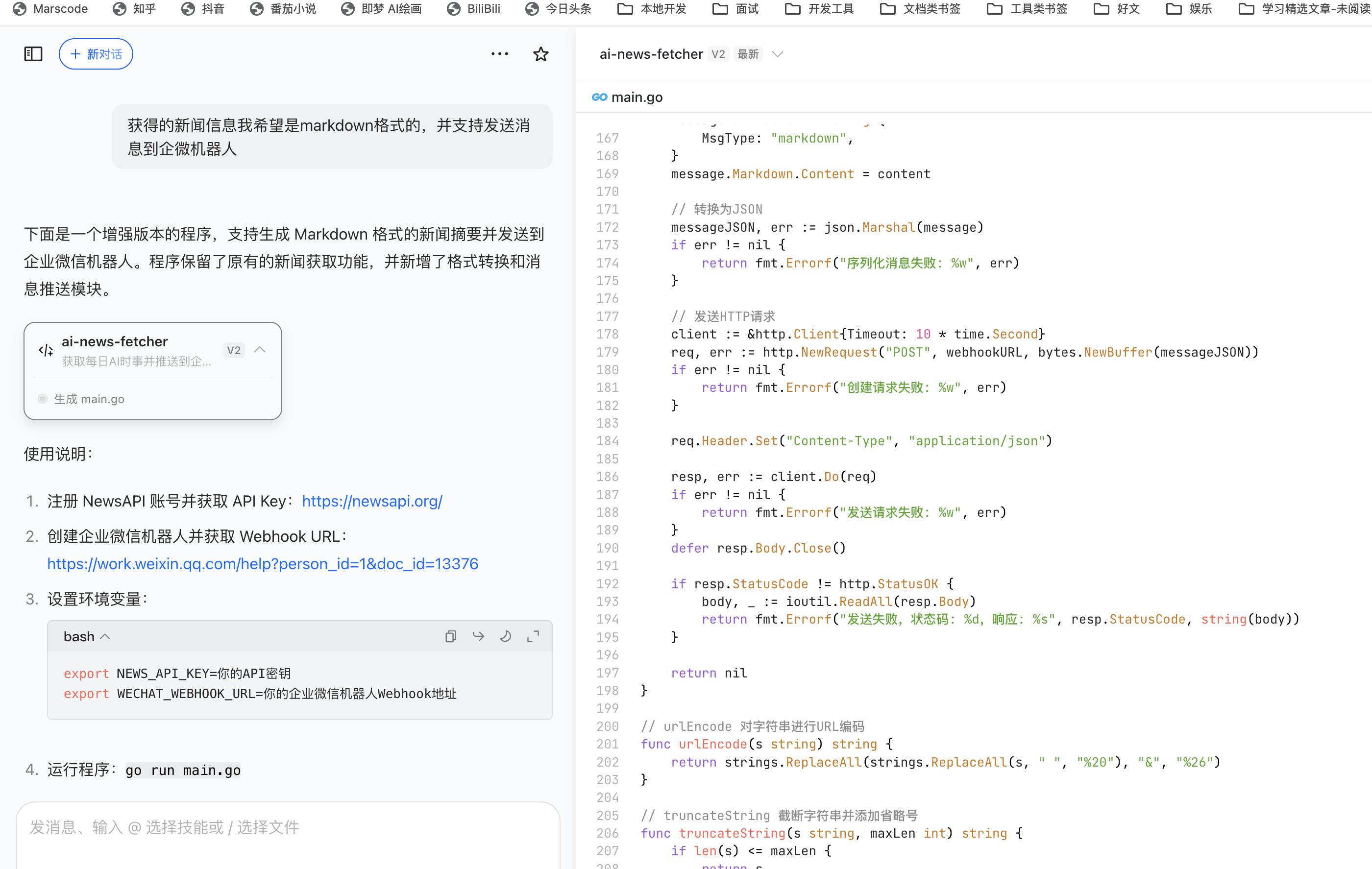Open the newsapi.org link
The height and width of the screenshot is (869, 1372).
pyautogui.click(x=371, y=501)
